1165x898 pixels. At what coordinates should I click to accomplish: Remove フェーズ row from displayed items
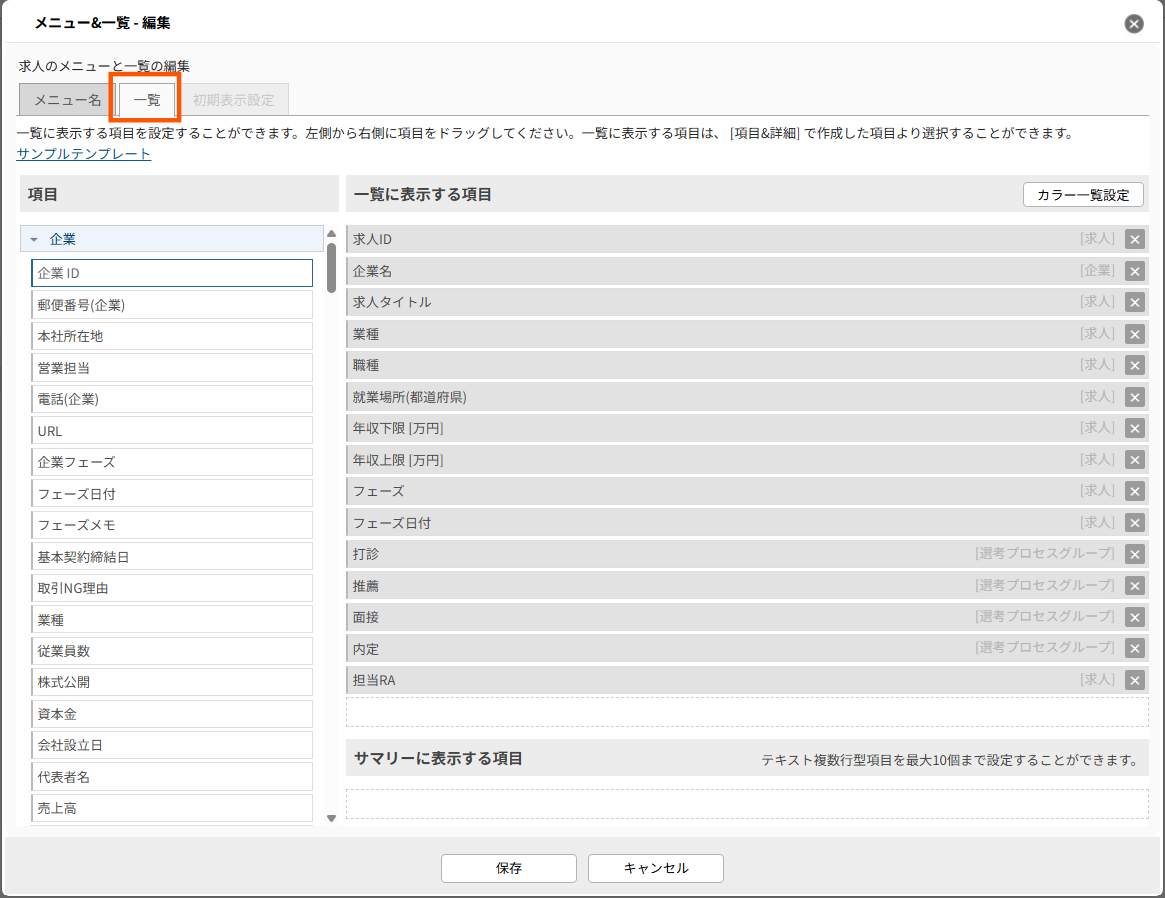coord(1134,491)
